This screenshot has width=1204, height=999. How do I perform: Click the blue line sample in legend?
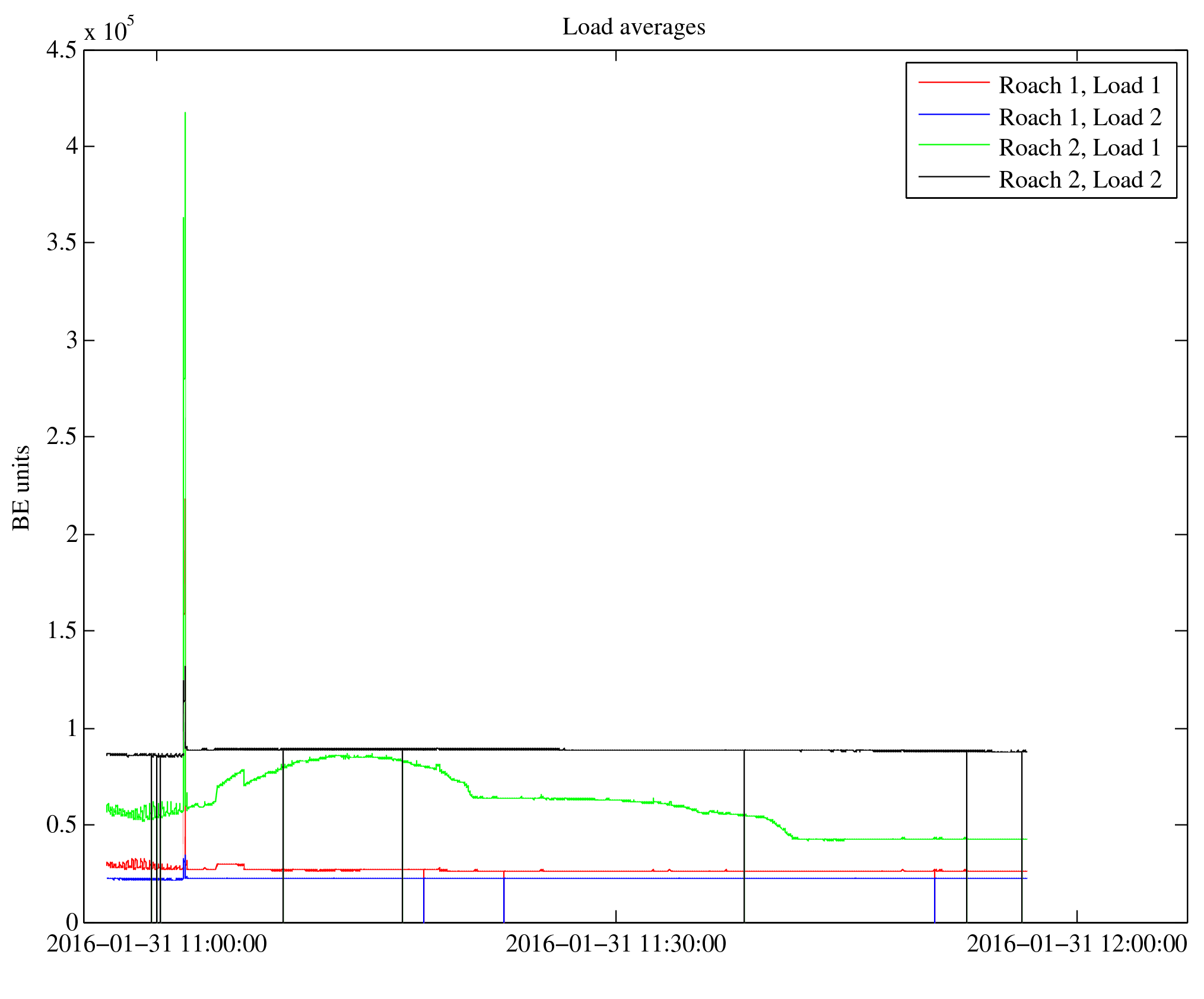click(954, 114)
